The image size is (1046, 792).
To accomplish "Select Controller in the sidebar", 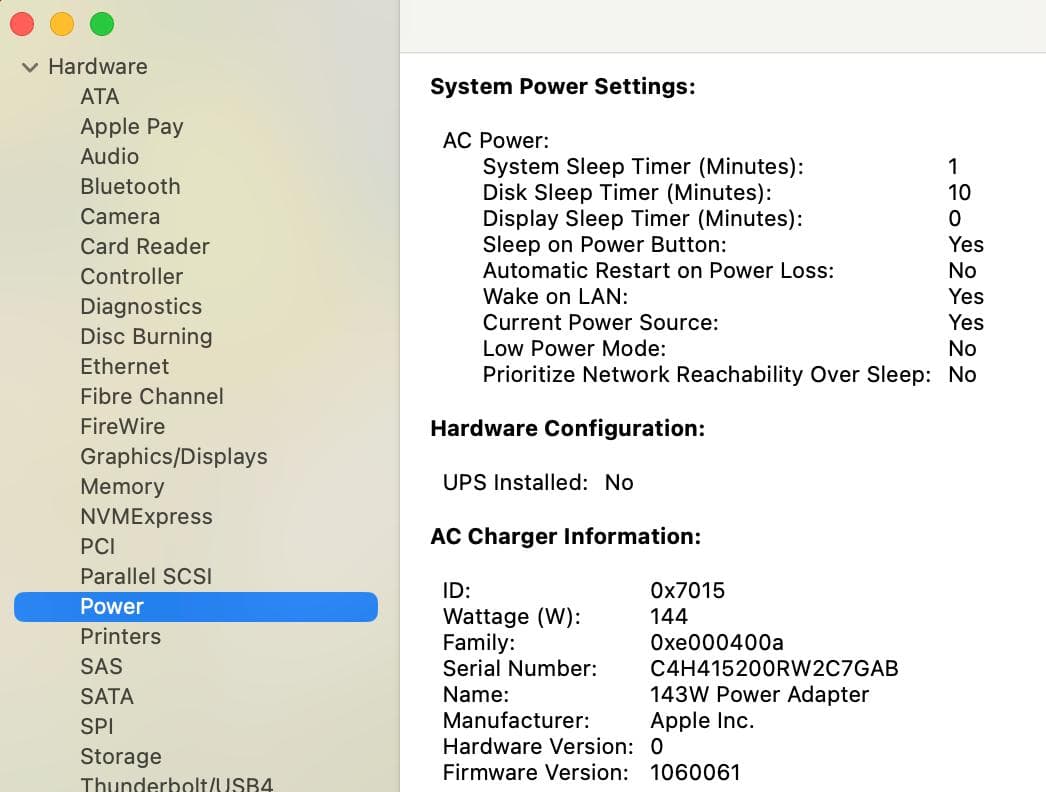I will (x=131, y=276).
